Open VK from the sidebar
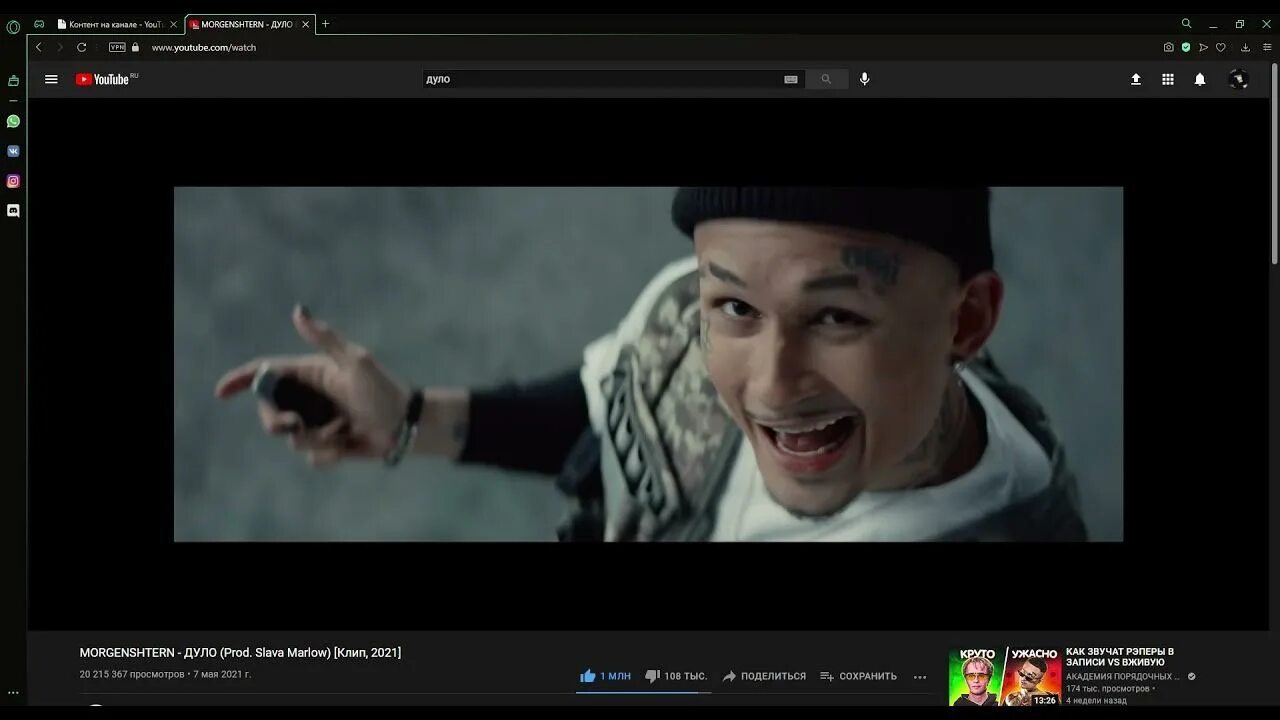 13,151
